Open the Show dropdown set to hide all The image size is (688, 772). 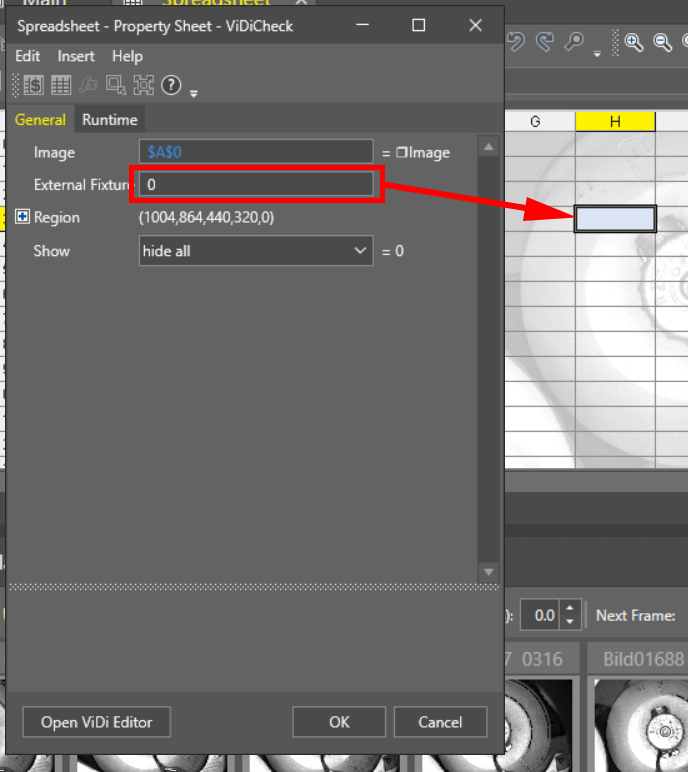(x=256, y=251)
